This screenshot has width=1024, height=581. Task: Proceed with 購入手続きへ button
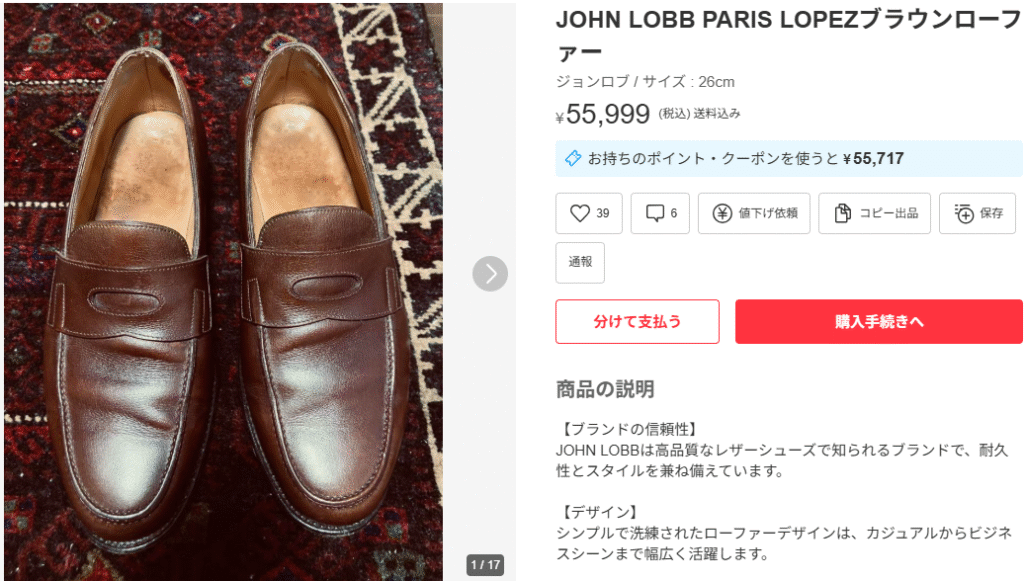(x=878, y=322)
